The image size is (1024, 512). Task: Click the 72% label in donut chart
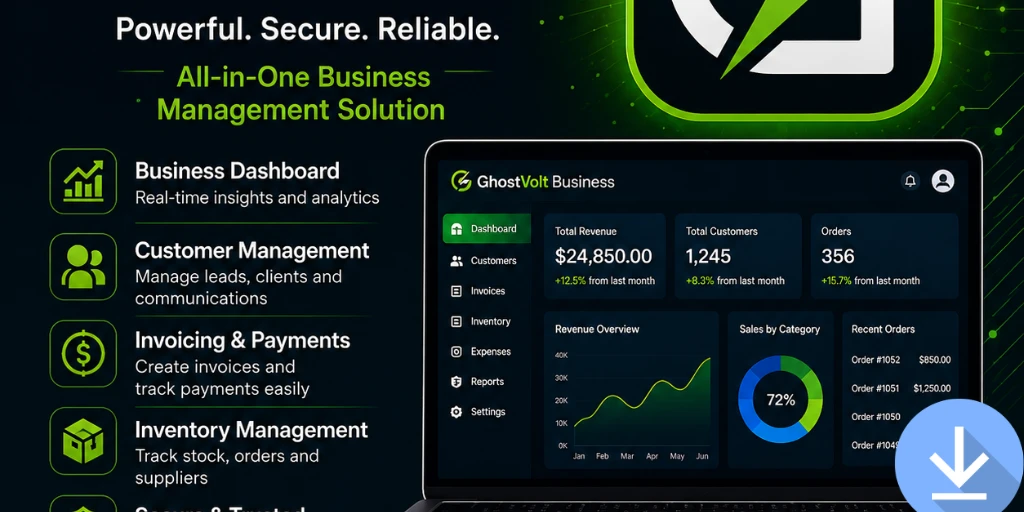pos(780,400)
